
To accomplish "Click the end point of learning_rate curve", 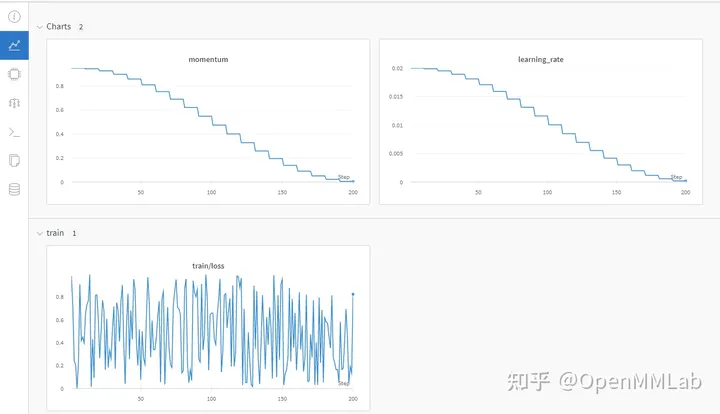I will coord(686,181).
